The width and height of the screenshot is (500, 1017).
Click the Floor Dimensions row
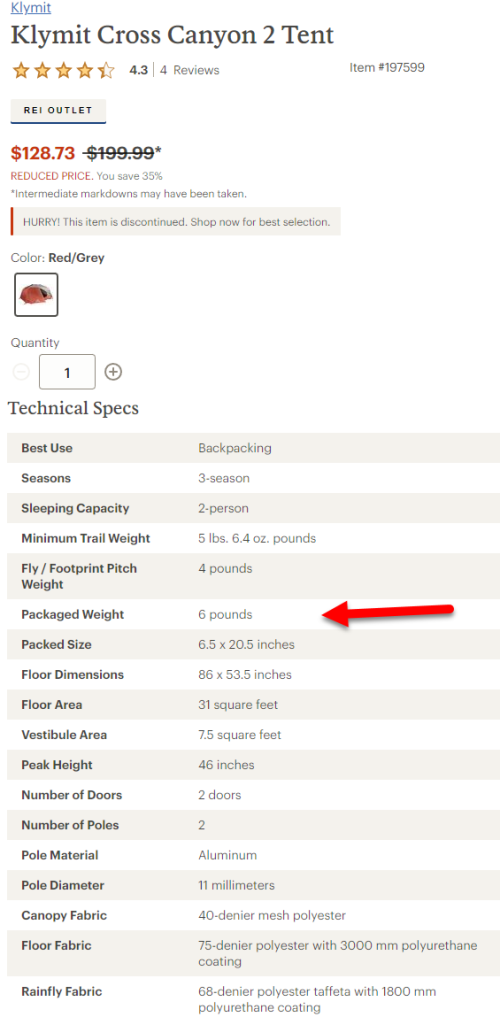[x=254, y=675]
